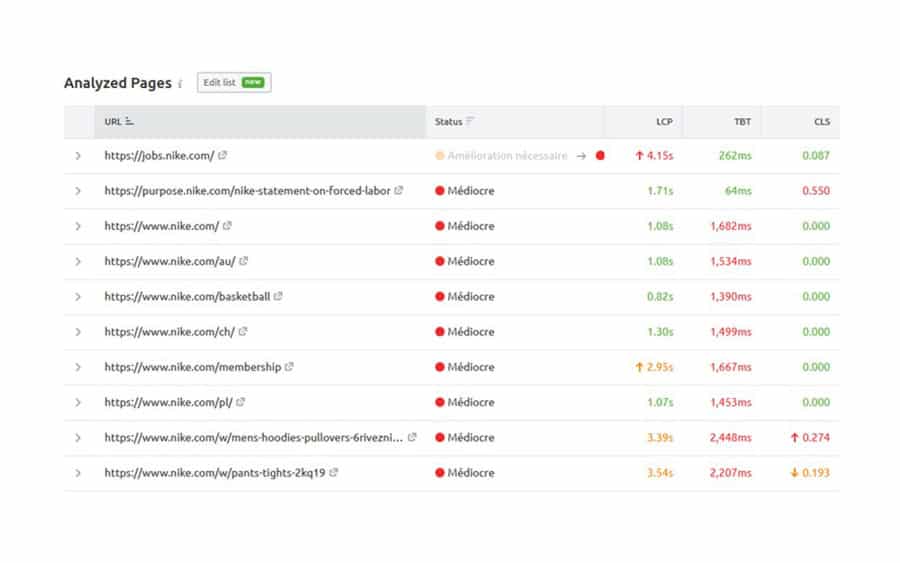The image size is (900, 563).
Task: Click the 1,499ms TBT value
Action: [731, 332]
